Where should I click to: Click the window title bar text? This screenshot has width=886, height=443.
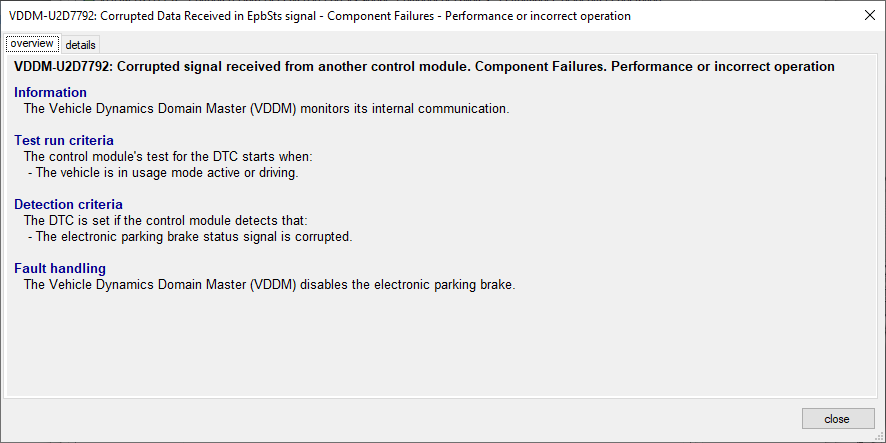coord(320,16)
